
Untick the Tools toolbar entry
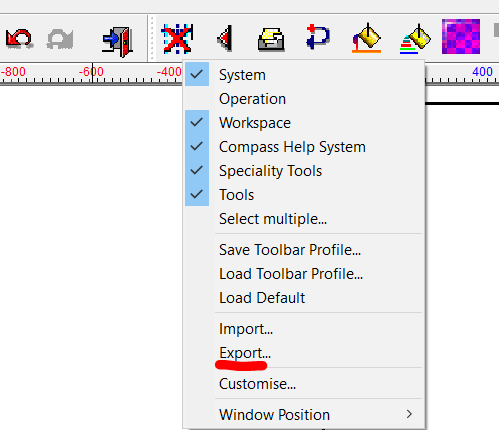[304, 195]
